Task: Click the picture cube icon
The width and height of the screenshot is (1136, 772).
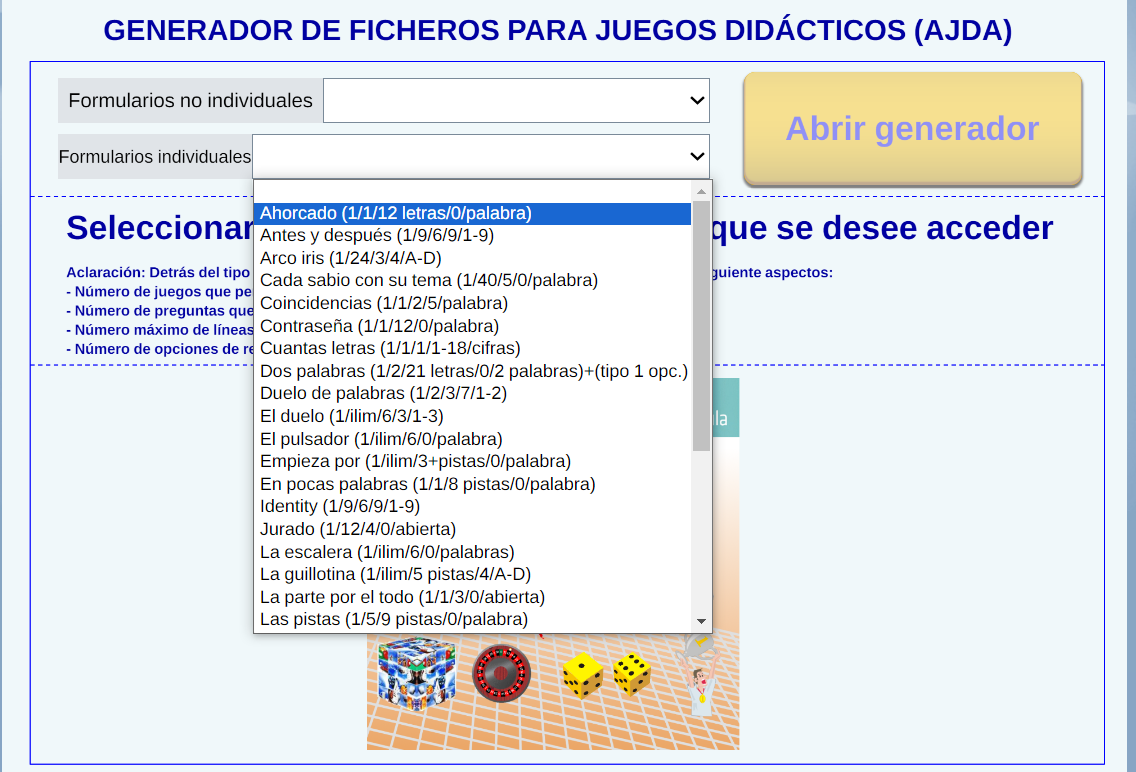Action: pos(417,671)
